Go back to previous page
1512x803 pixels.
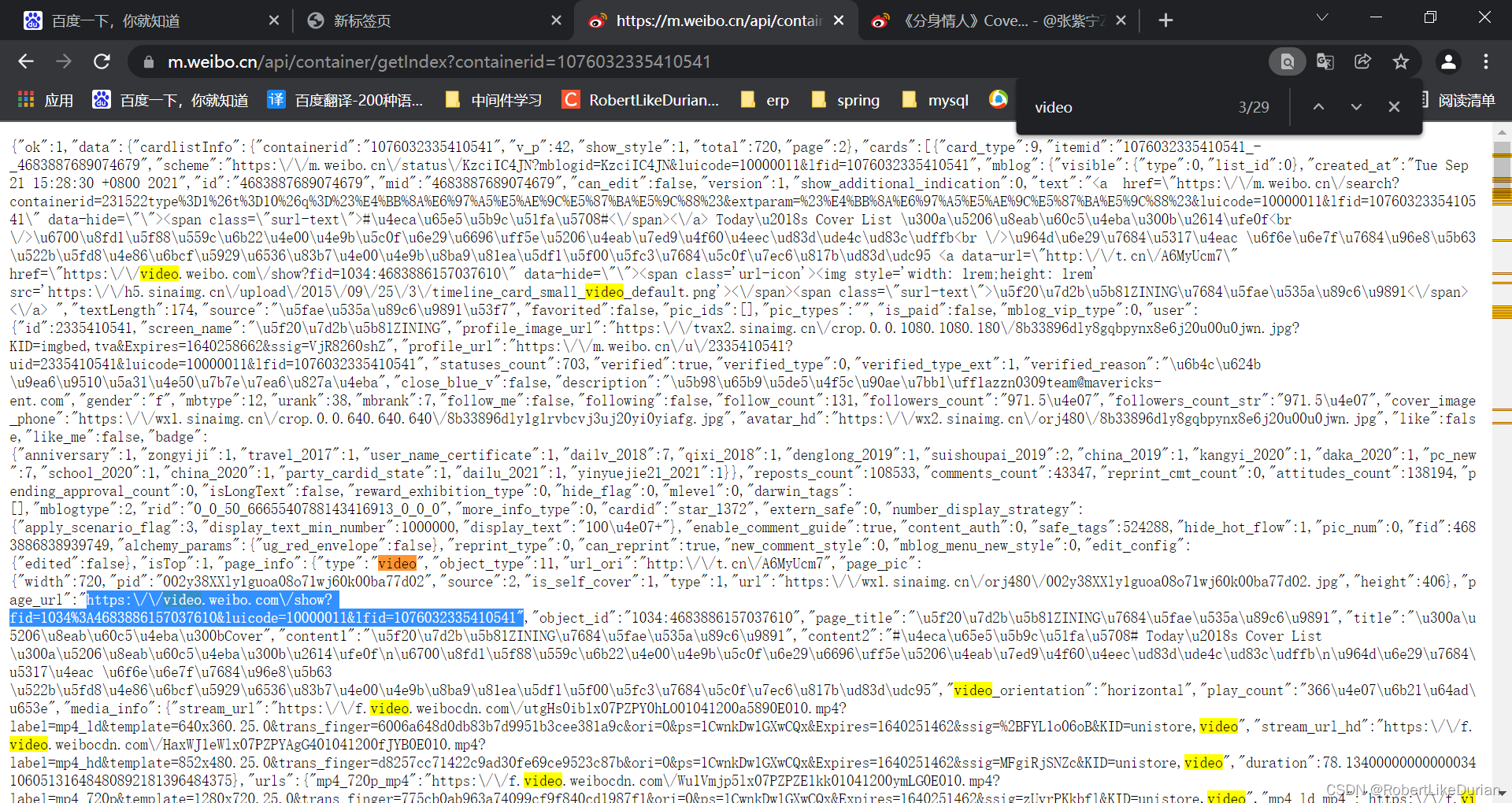click(x=26, y=61)
